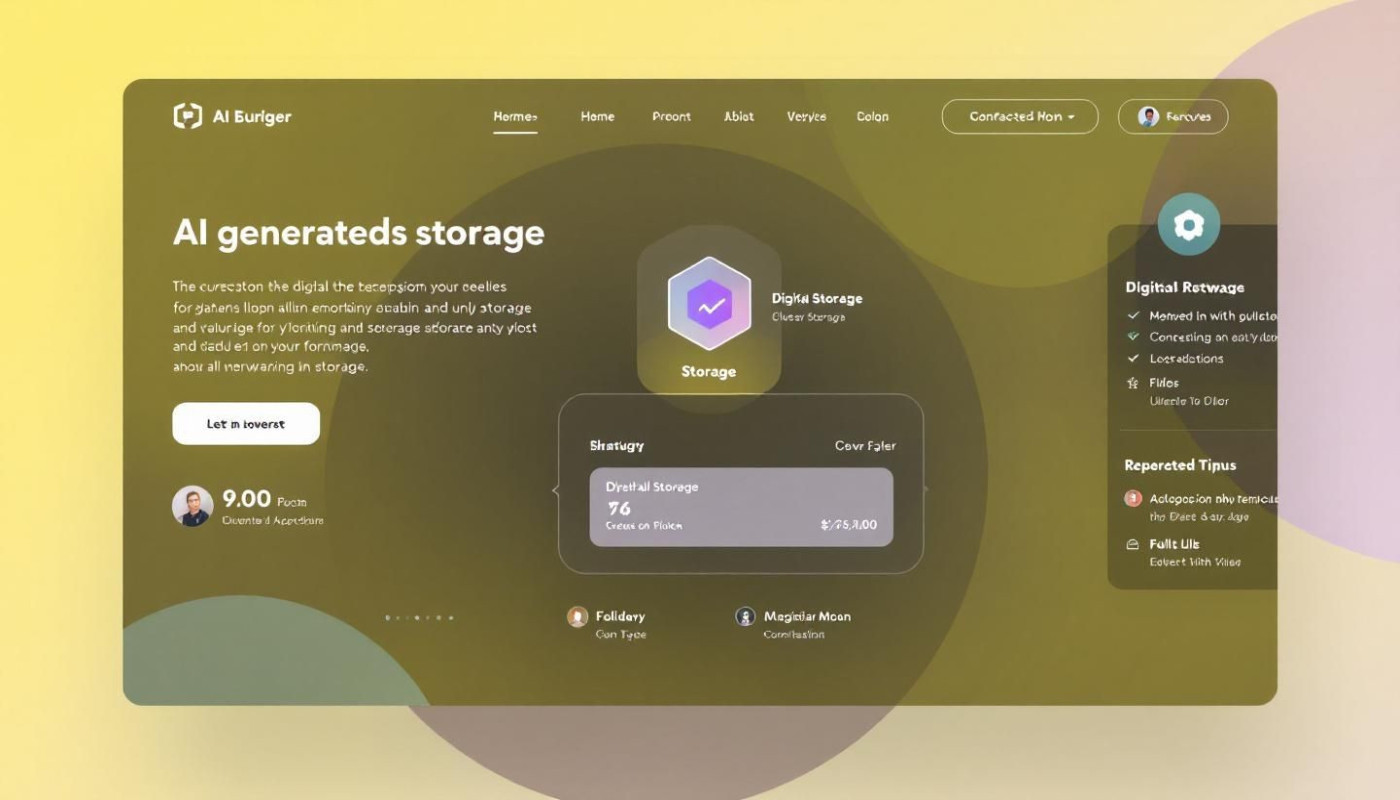Viewport: 1400px width, 800px height.
Task: Click the number 76 in storage card
Action: [x=619, y=508]
